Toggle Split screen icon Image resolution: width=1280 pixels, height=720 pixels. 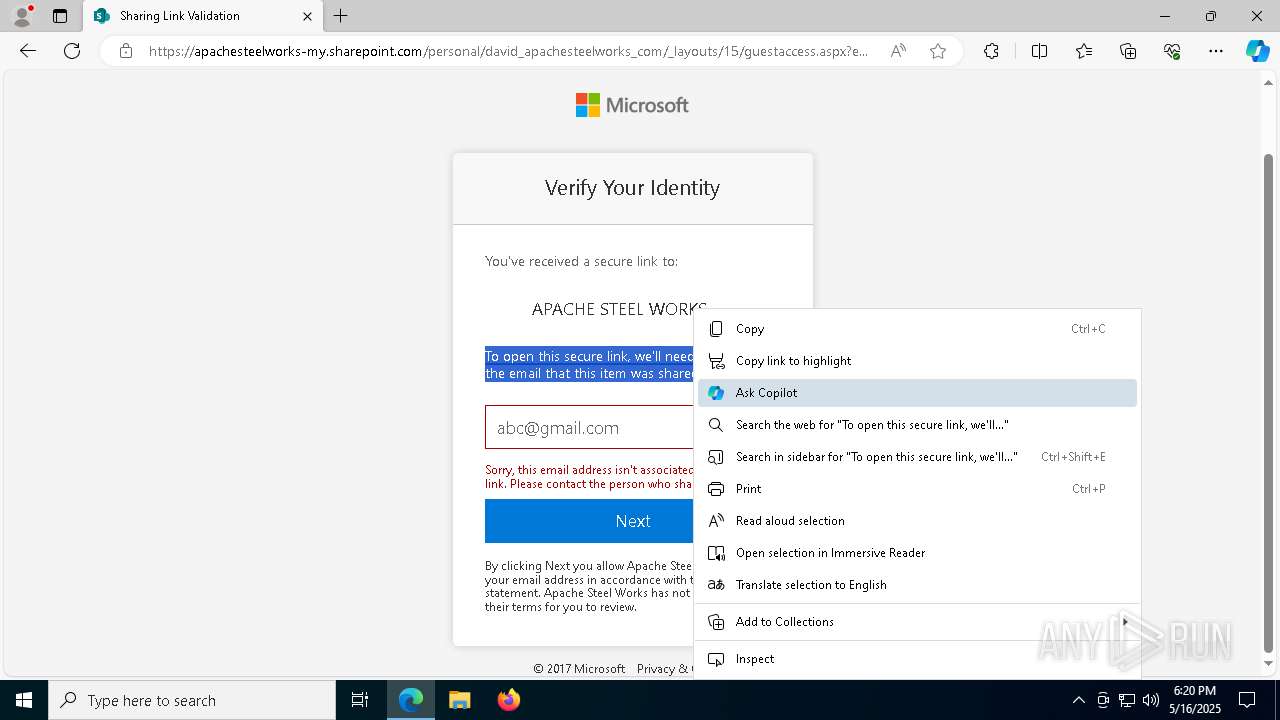click(1039, 51)
